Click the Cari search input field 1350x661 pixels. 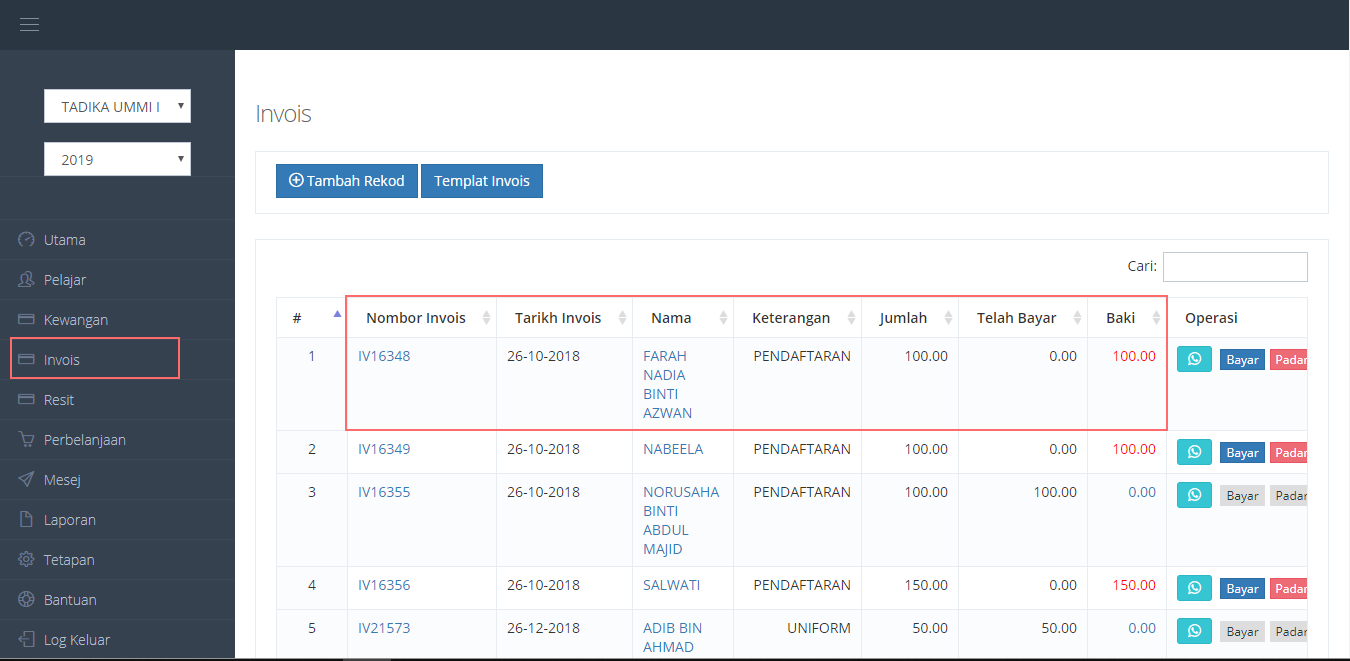pyautogui.click(x=1234, y=267)
